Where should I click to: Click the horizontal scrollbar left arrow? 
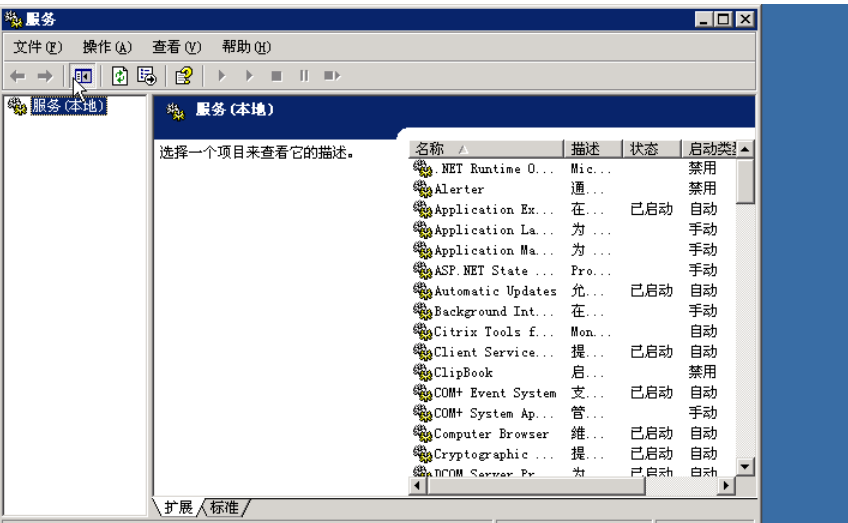coord(418,486)
